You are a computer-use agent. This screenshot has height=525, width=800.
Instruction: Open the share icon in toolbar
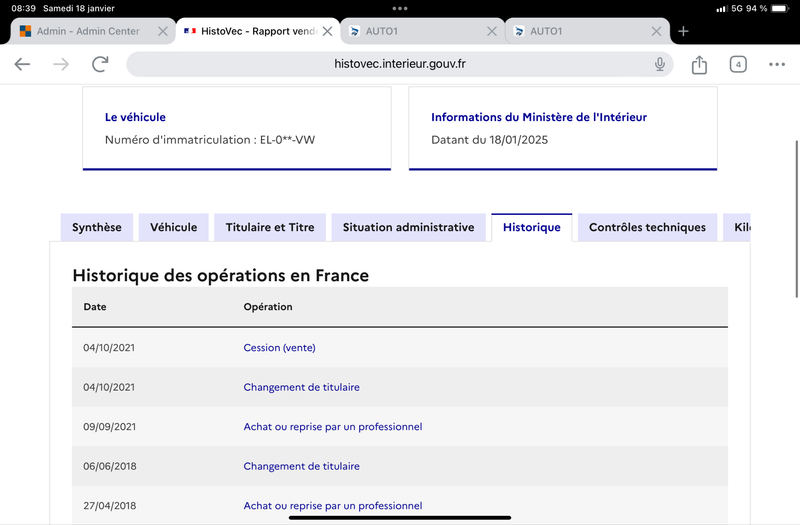[699, 64]
